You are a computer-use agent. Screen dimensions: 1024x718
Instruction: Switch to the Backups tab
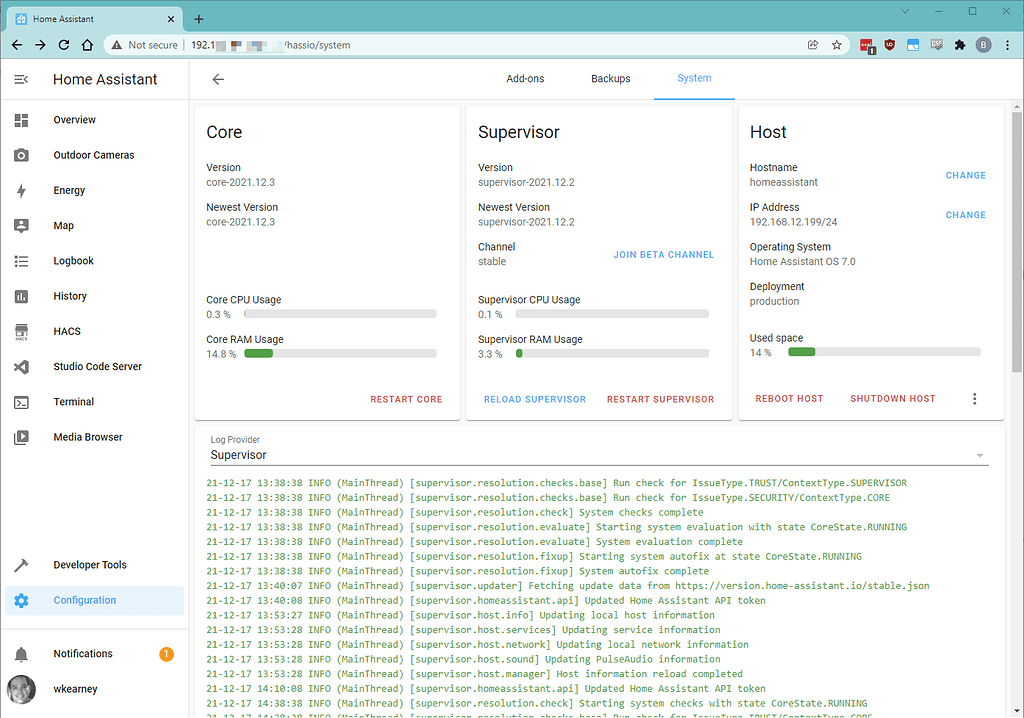(x=610, y=79)
